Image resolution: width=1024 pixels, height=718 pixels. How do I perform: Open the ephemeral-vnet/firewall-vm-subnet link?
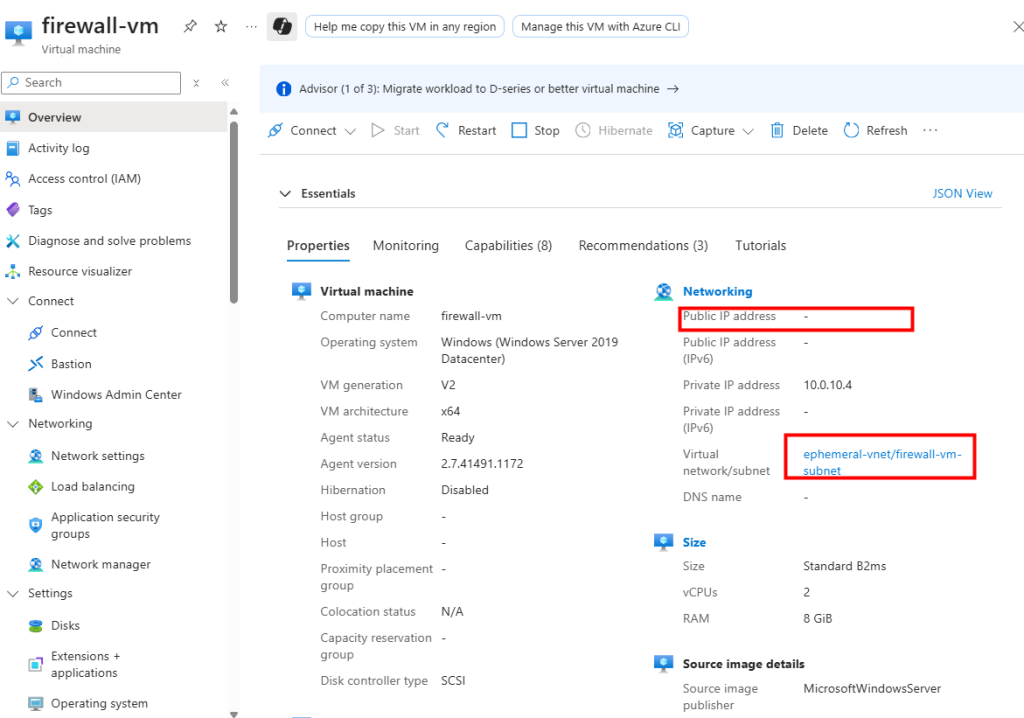coord(882,462)
